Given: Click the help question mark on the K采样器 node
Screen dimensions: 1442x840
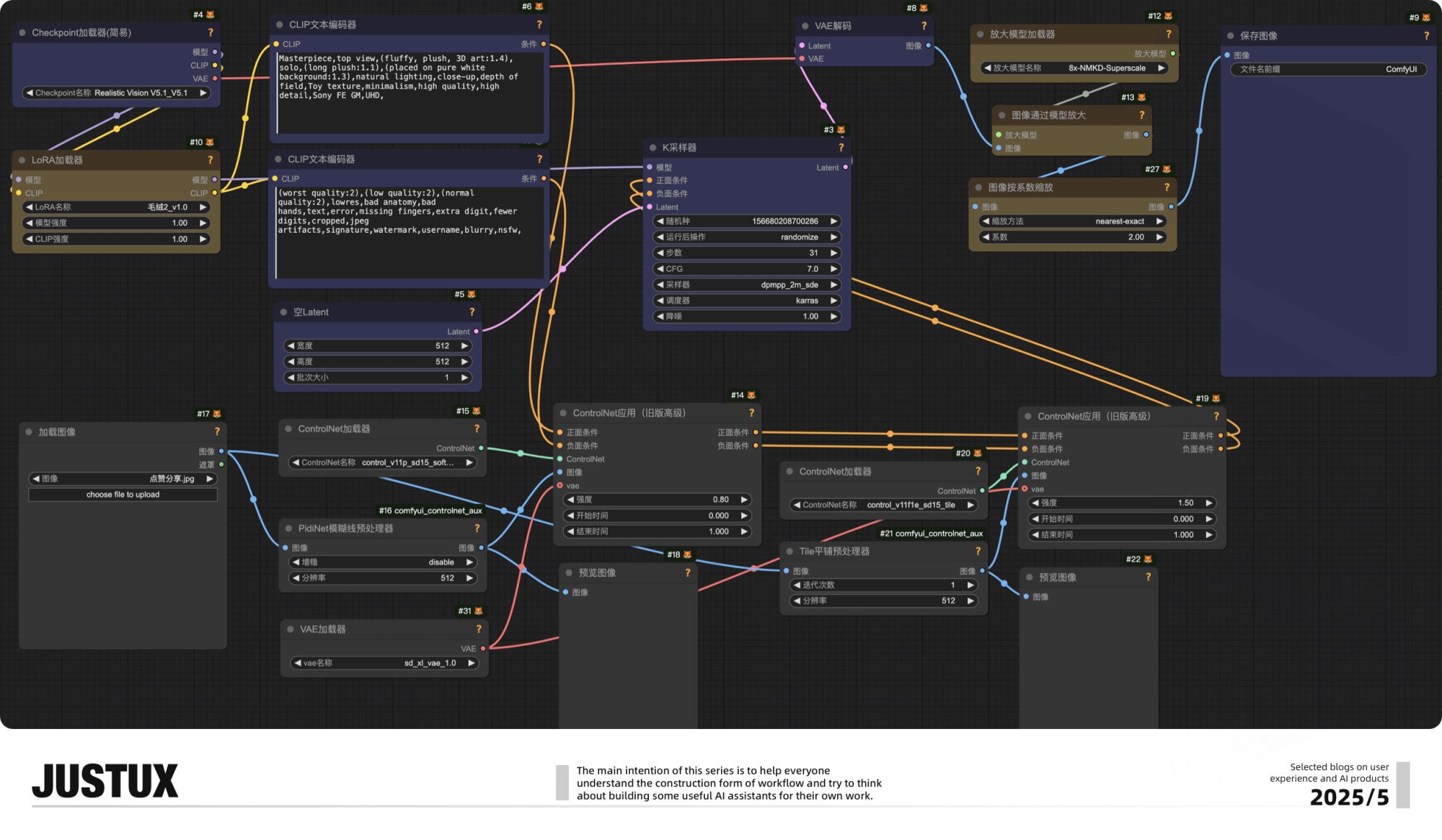Looking at the screenshot, I should [x=841, y=148].
